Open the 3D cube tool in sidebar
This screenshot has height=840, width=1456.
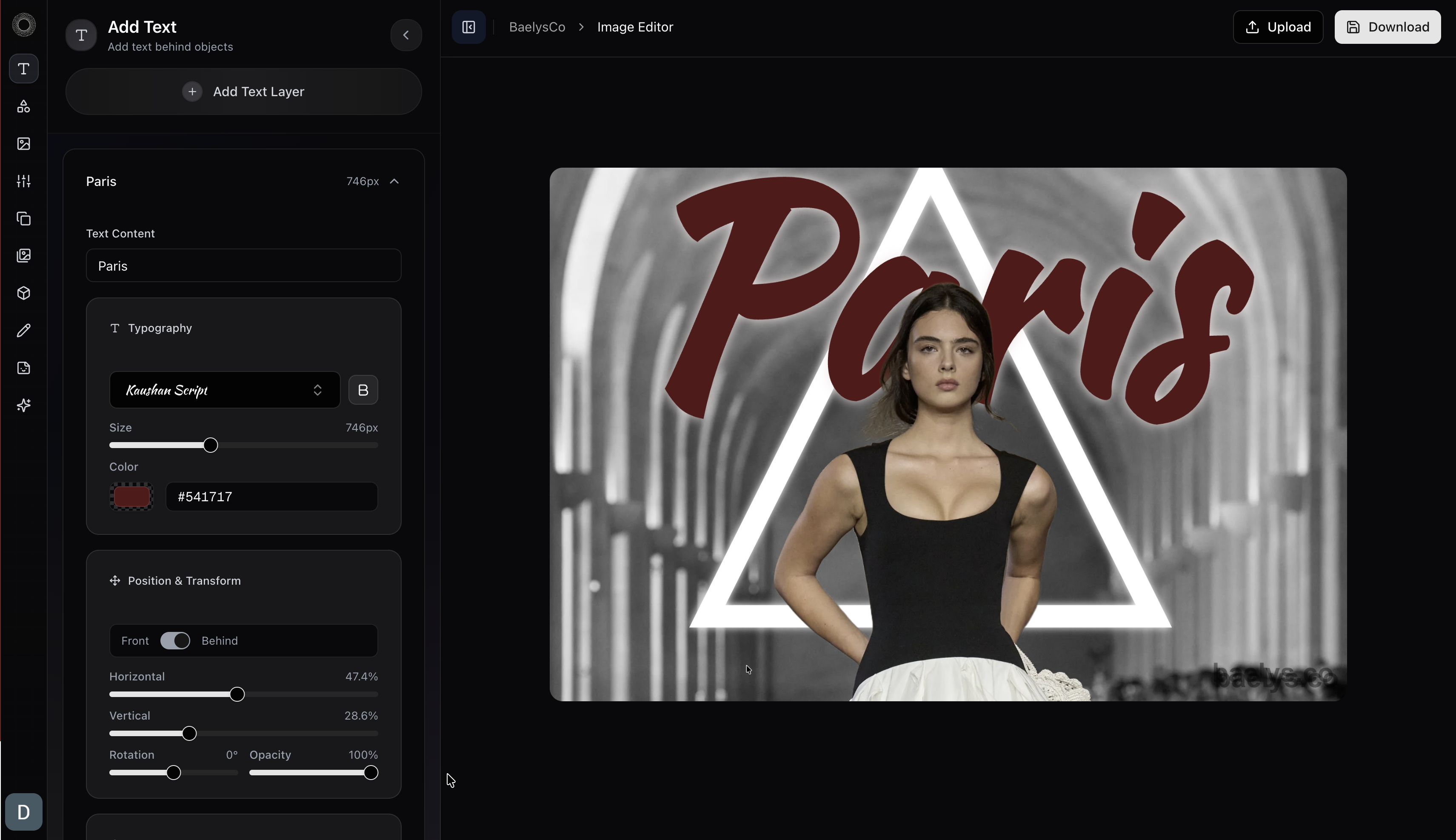click(23, 293)
